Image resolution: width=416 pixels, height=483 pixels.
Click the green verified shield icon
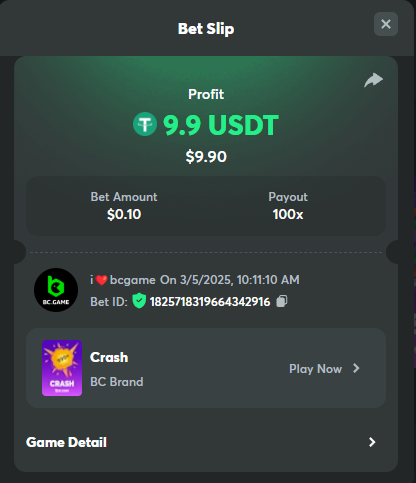139,301
